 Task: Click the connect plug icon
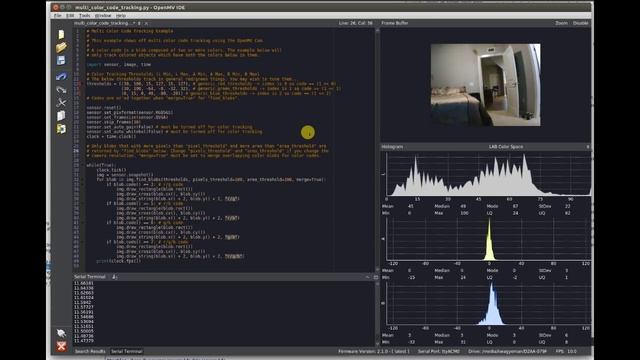pyautogui.click(x=61, y=333)
